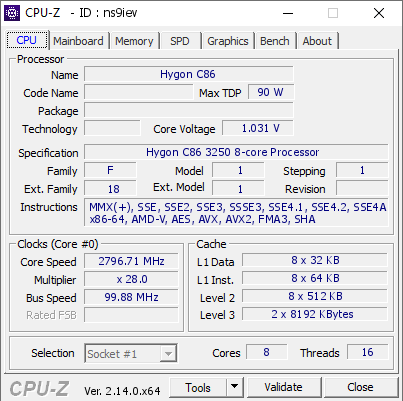The width and height of the screenshot is (403, 401).
Task: Click the Level 2 value 8 x 512 KB
Action: pyautogui.click(x=315, y=296)
